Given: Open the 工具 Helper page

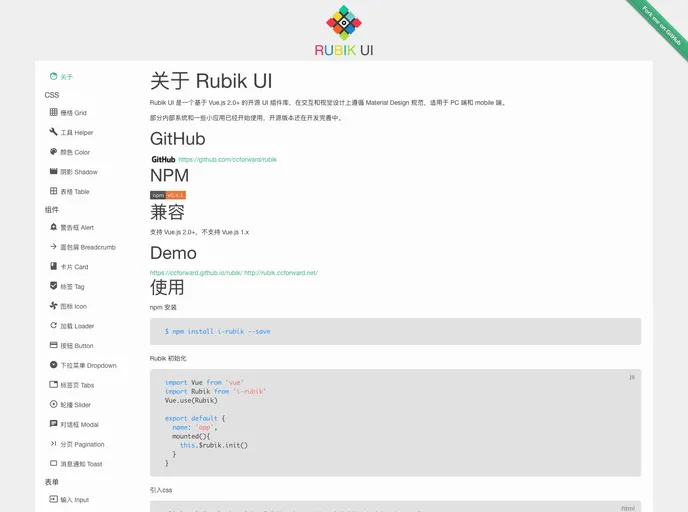Looking at the screenshot, I should pyautogui.click(x=77, y=132).
